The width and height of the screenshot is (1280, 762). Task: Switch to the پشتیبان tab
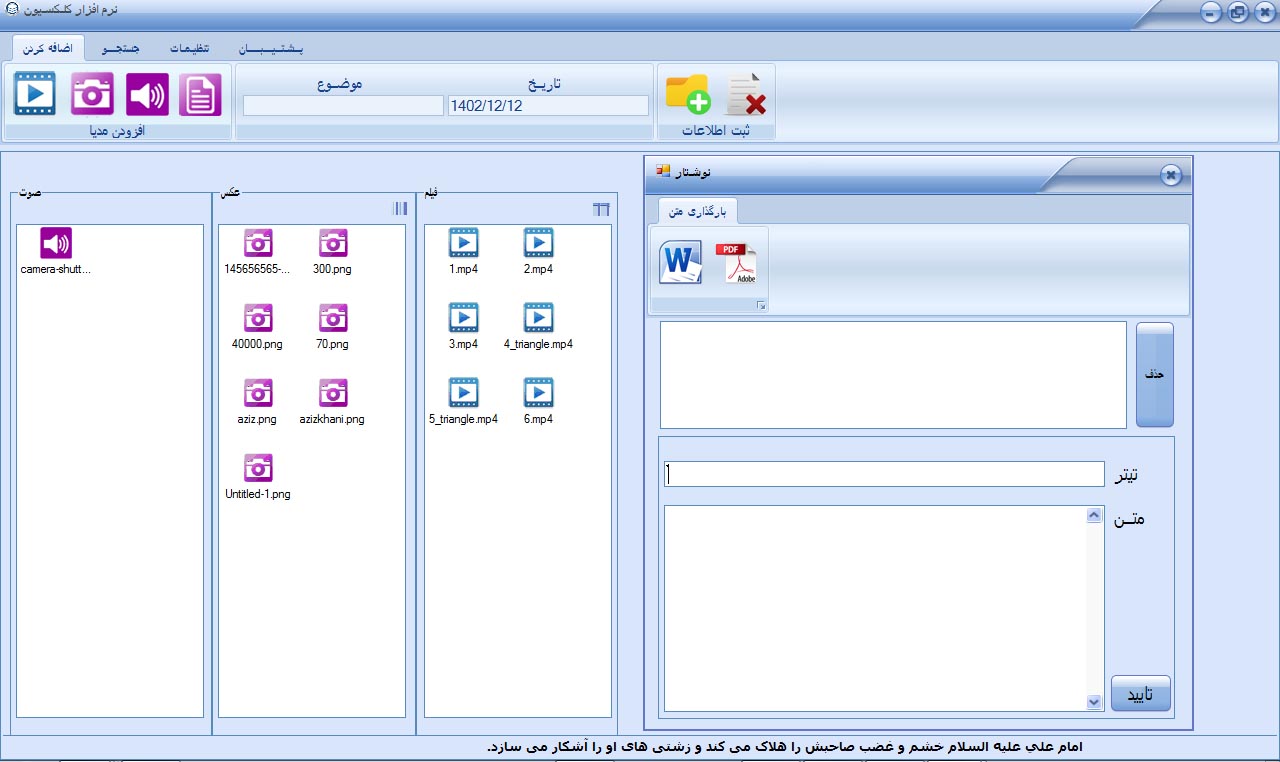[x=271, y=48]
